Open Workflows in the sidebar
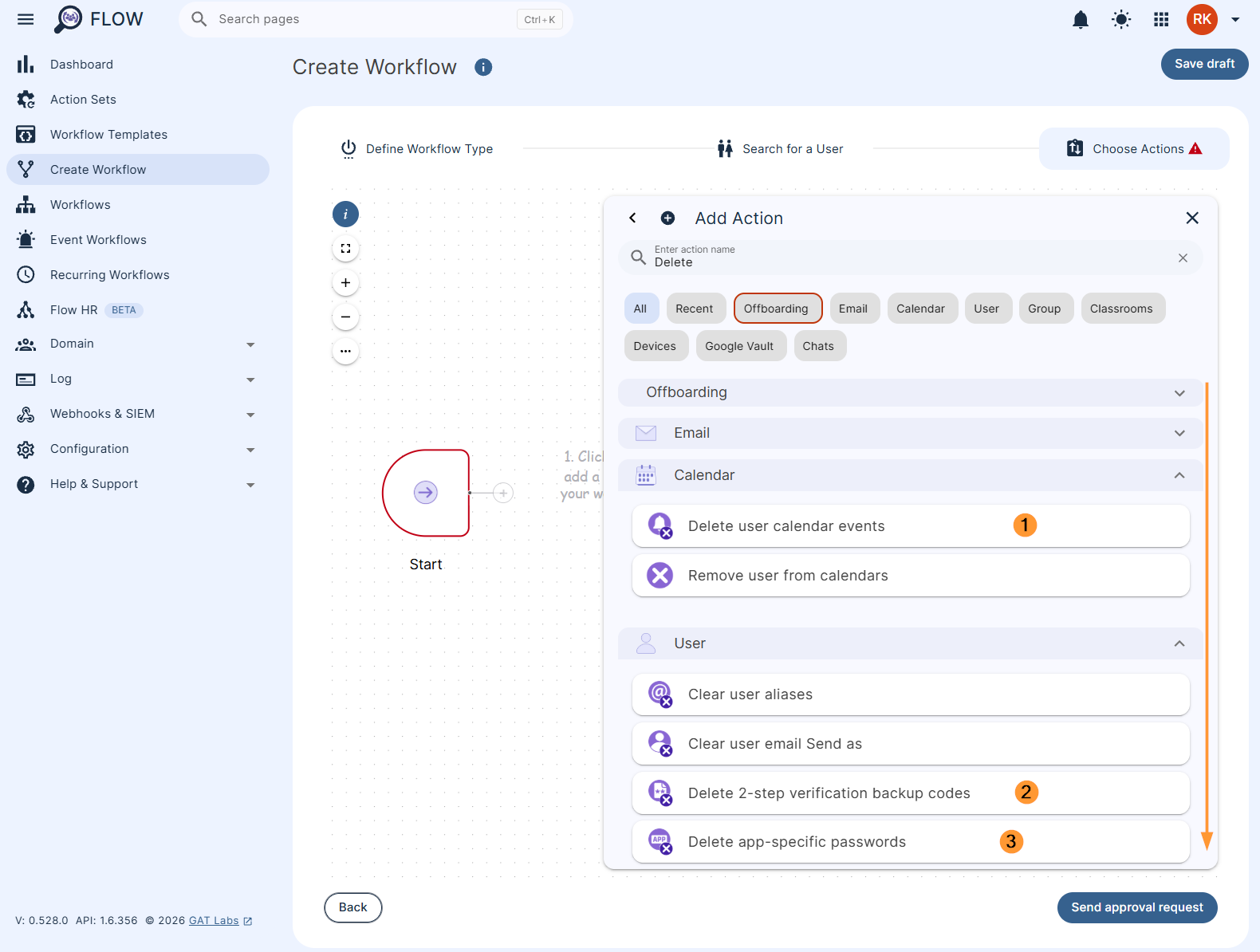Screen dimensions: 1260x952 click(138, 205)
